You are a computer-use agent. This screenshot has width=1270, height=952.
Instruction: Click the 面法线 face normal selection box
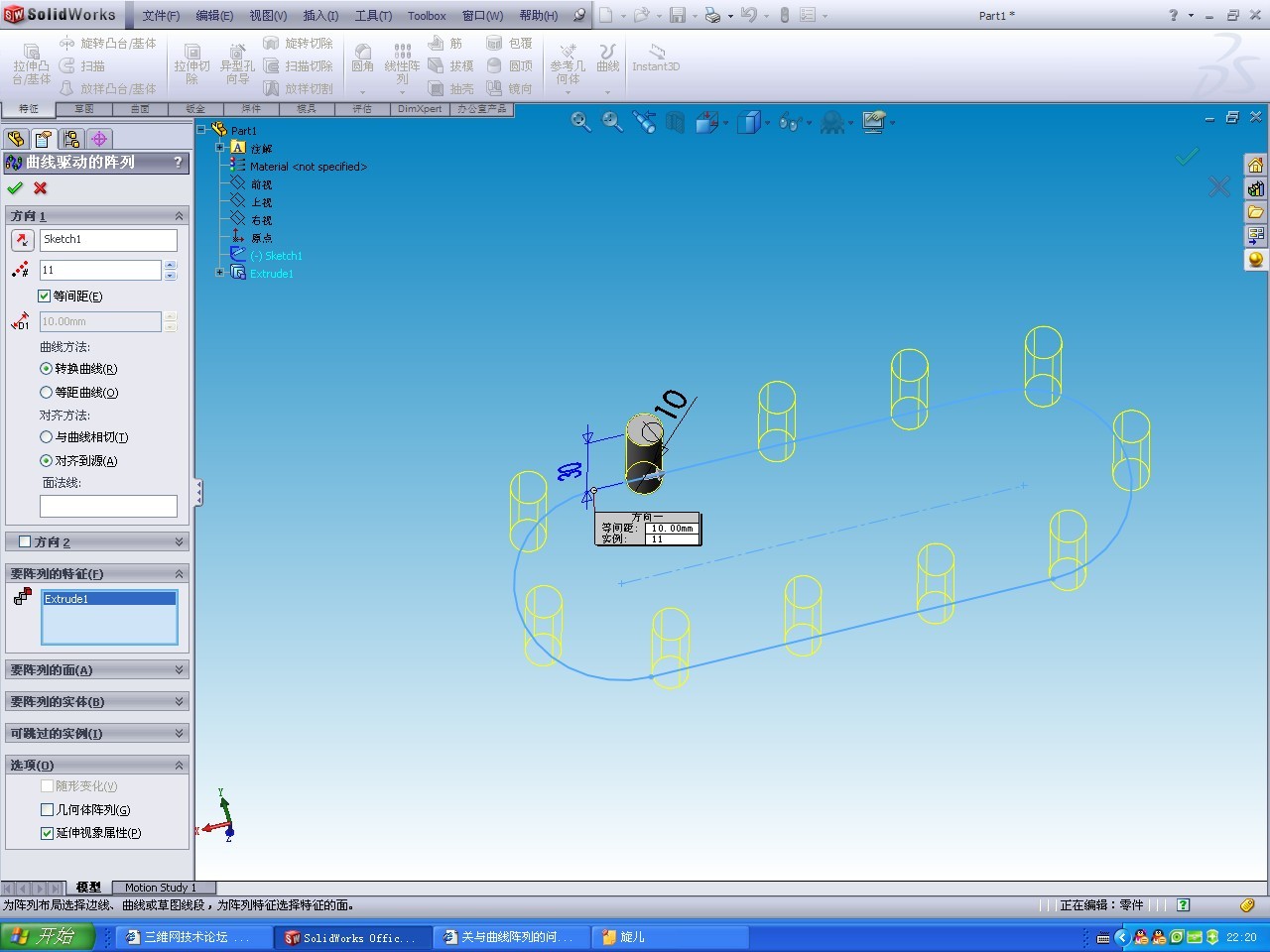click(x=108, y=506)
